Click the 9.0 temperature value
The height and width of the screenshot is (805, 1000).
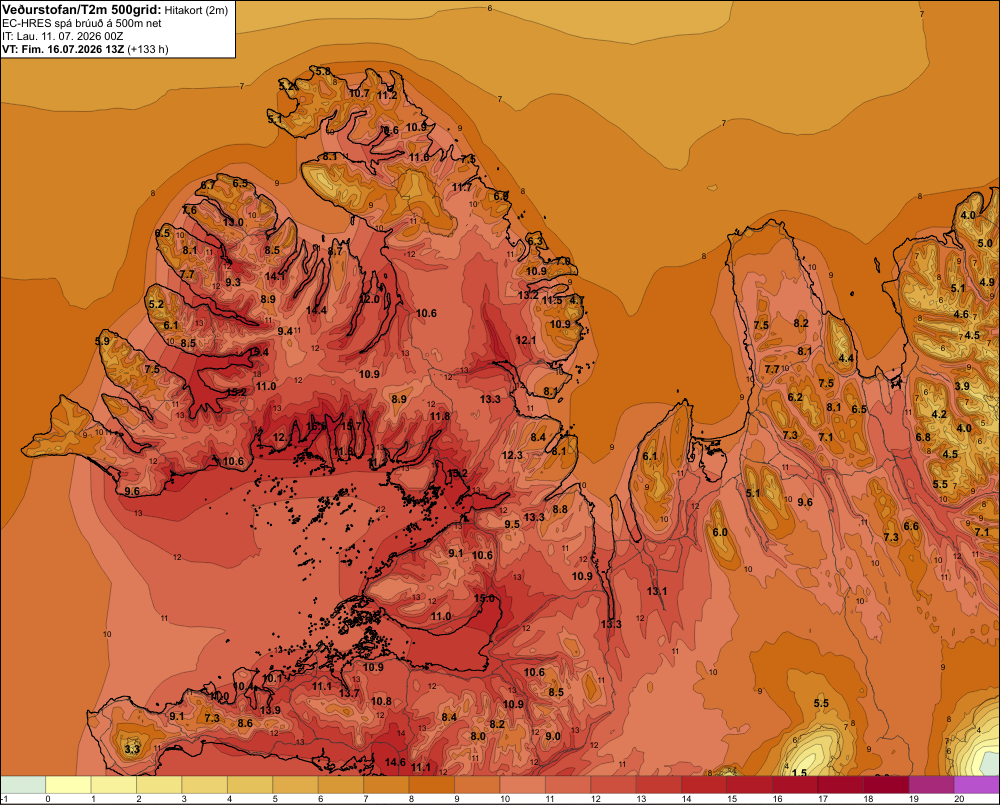(553, 735)
